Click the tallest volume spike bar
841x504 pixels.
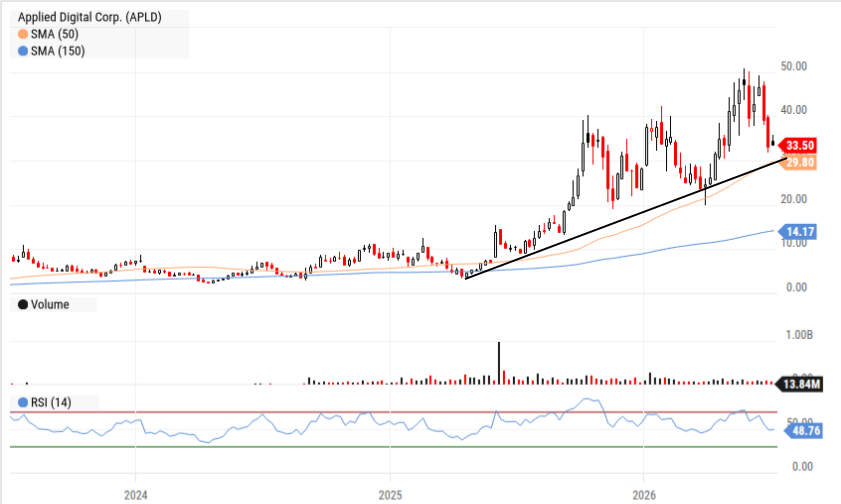coord(499,363)
